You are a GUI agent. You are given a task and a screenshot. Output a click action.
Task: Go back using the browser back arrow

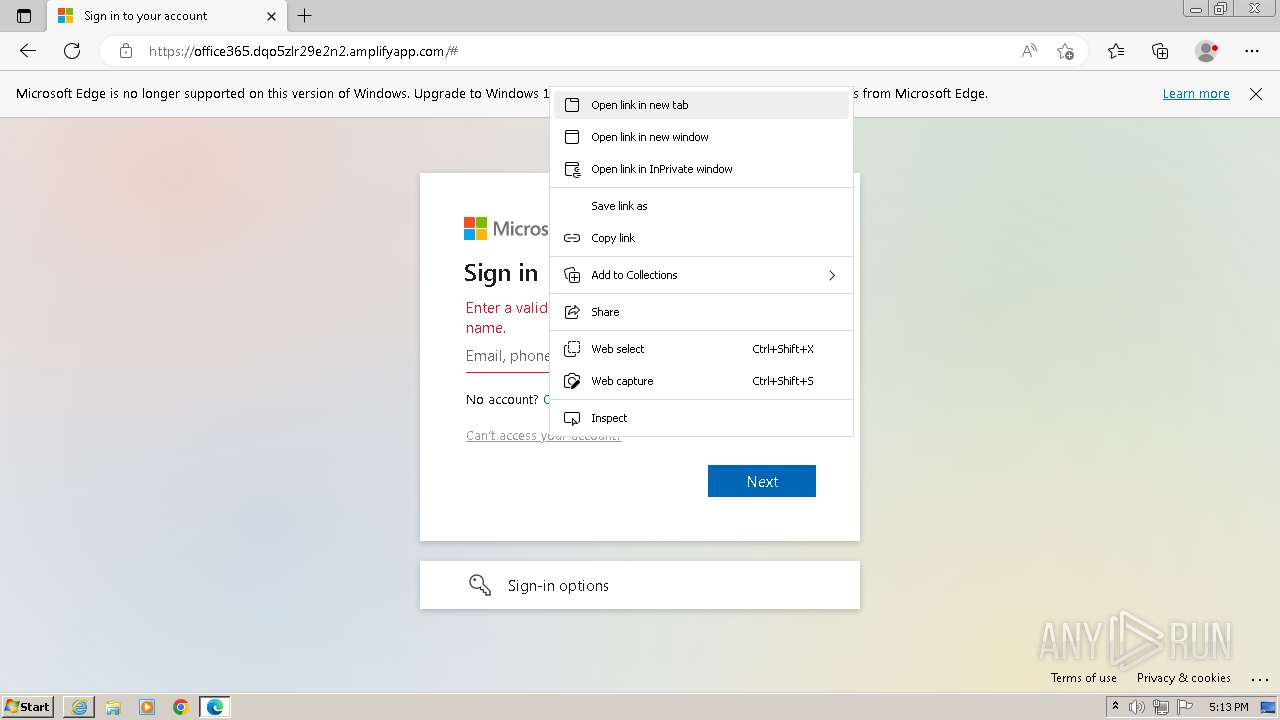(x=28, y=51)
